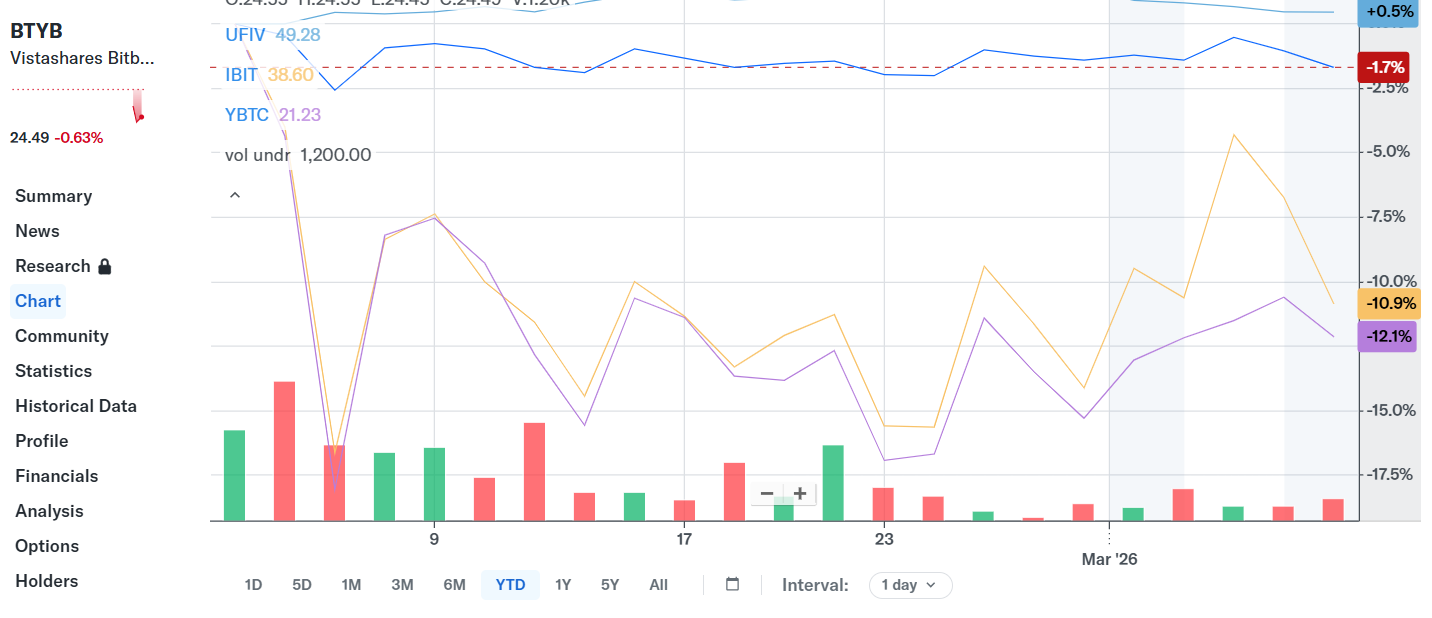Open the Profile page

pos(42,441)
